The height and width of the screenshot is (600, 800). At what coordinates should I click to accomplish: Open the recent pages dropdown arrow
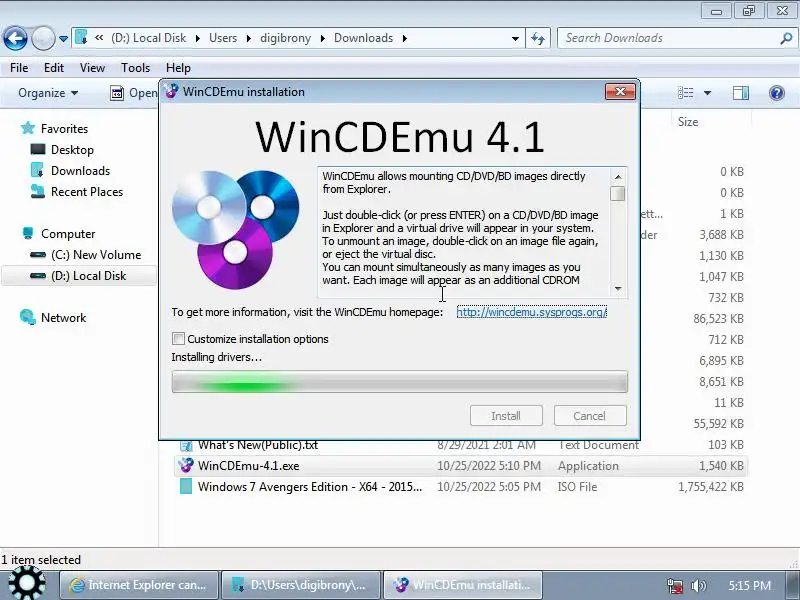click(63, 39)
